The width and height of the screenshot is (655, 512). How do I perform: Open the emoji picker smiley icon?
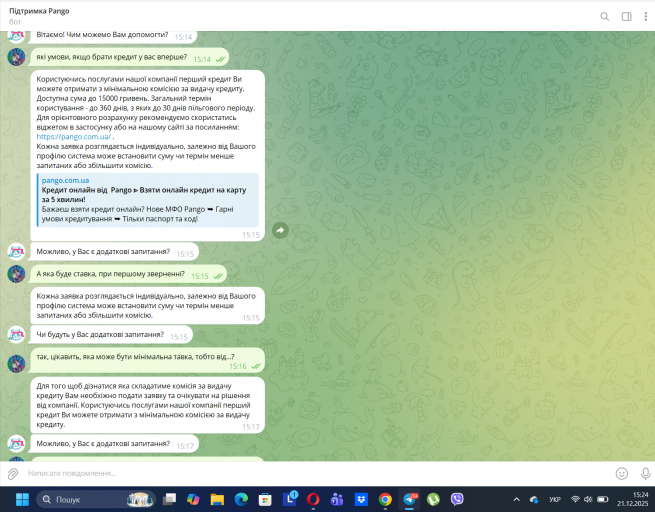click(622, 473)
